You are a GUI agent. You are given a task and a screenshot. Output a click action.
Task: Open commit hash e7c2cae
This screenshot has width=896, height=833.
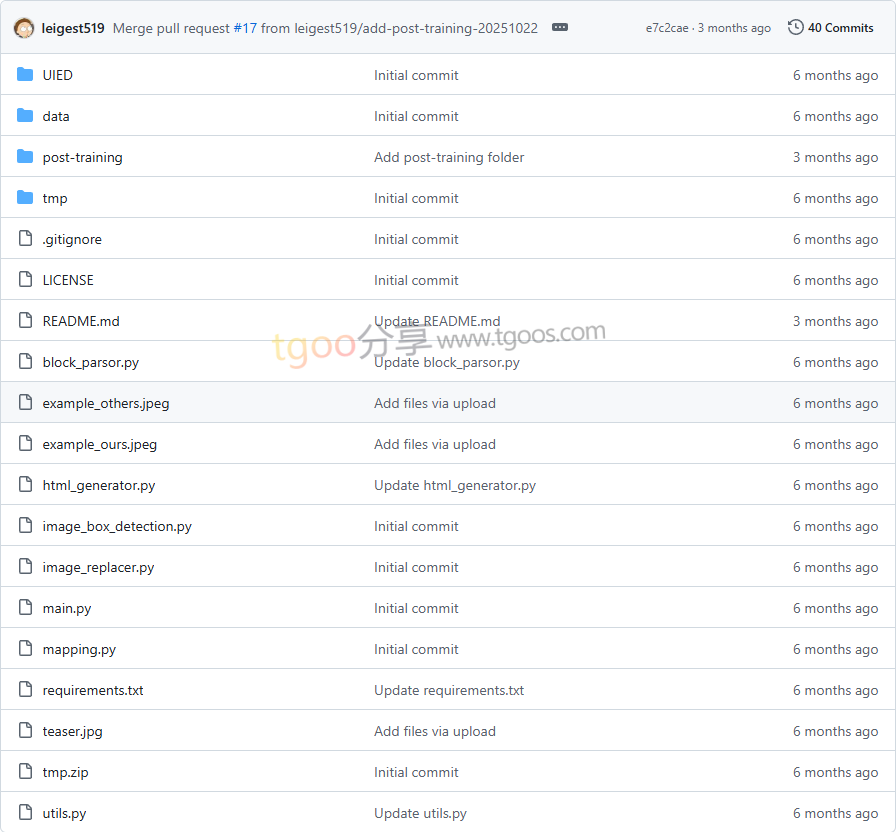pyautogui.click(x=667, y=28)
